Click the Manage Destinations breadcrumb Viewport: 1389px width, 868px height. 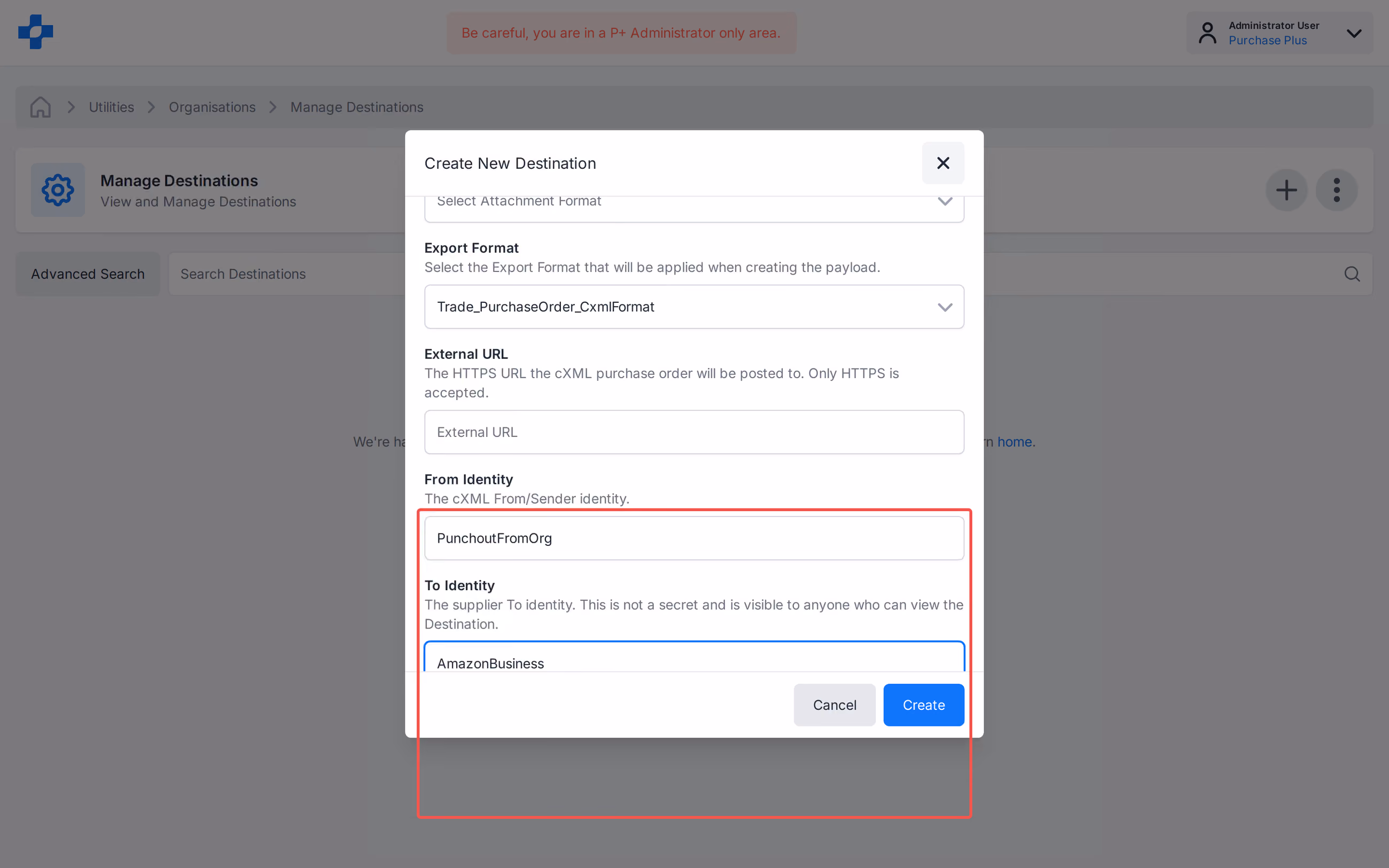pyautogui.click(x=356, y=107)
